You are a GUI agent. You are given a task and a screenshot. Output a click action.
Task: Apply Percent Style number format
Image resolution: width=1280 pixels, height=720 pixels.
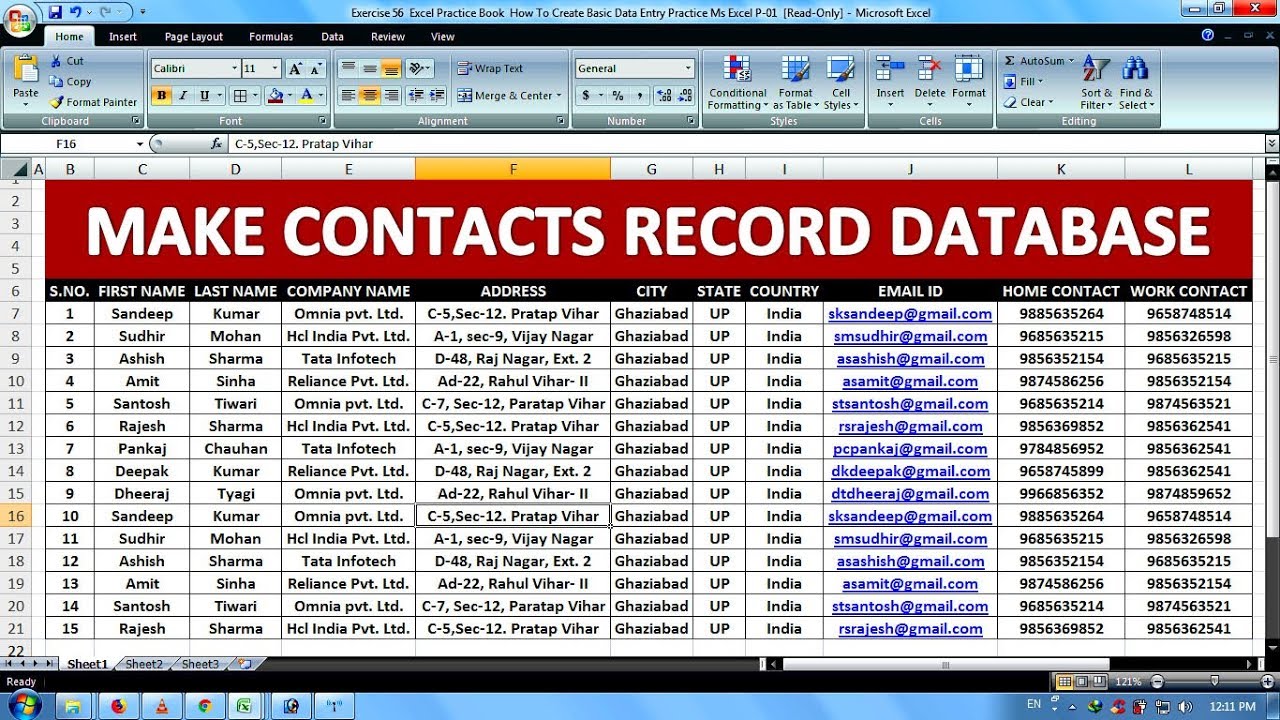[x=618, y=96]
